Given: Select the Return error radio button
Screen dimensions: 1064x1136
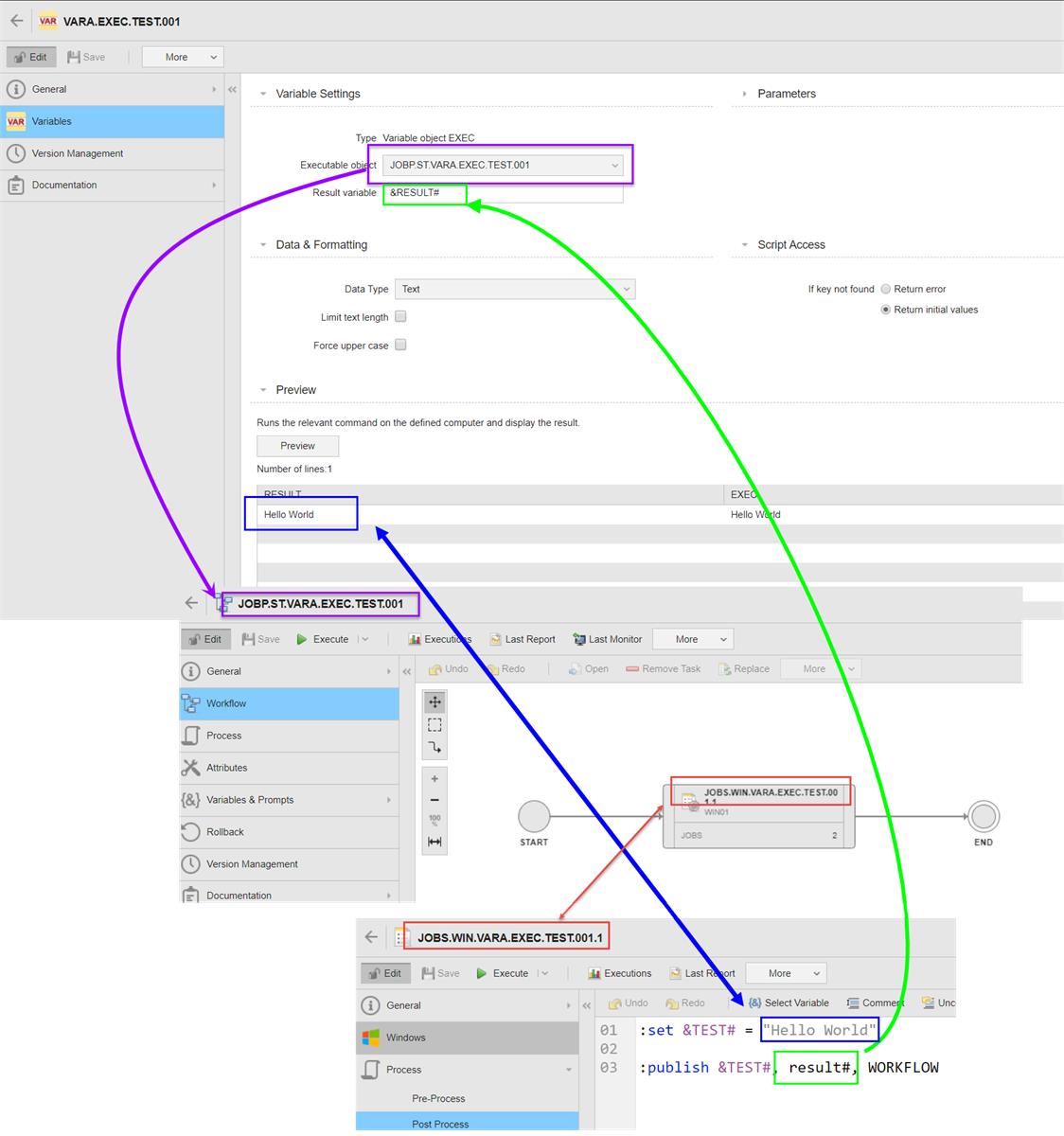Looking at the screenshot, I should pos(886,289).
